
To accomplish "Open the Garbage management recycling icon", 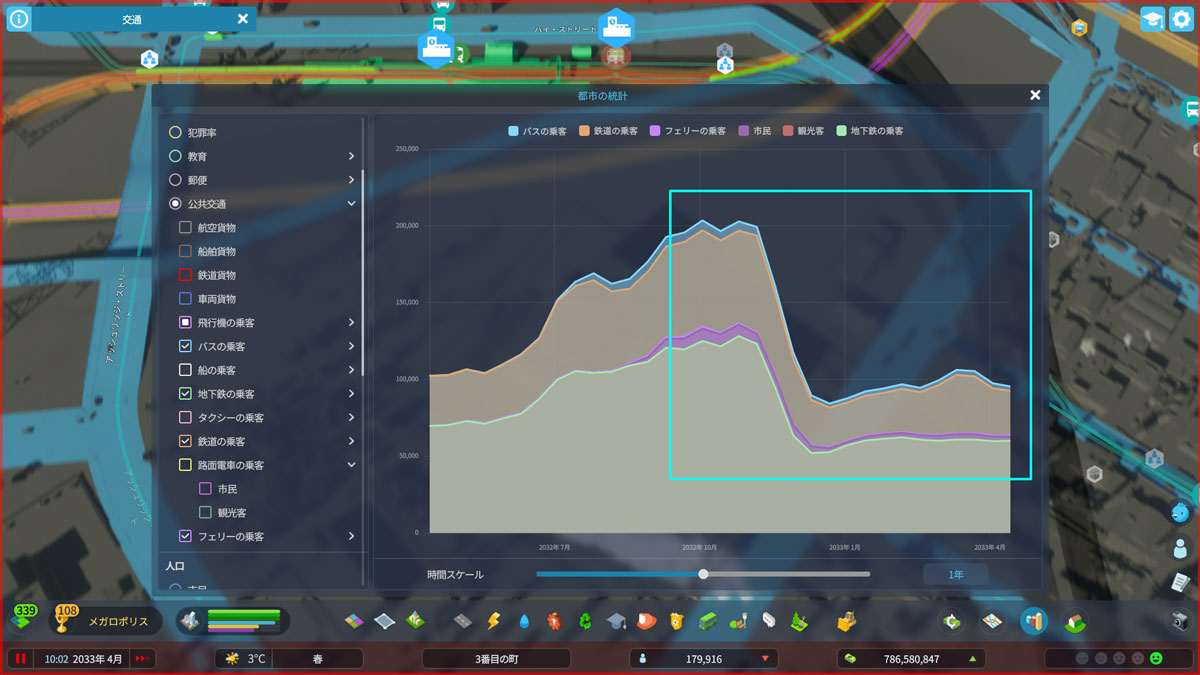I will click(x=586, y=621).
